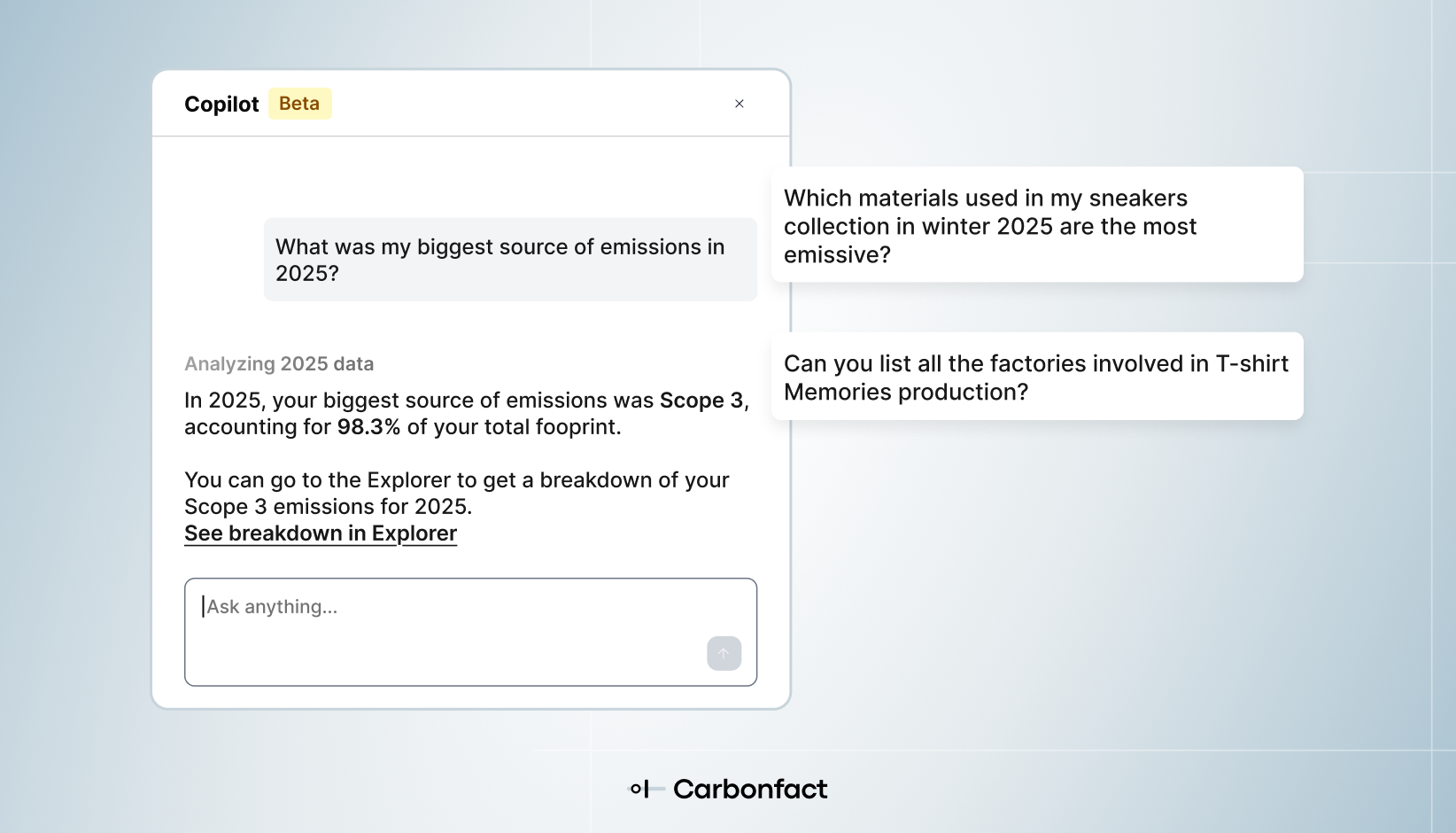Click the misspelled word fooprint in the reply

[571, 427]
